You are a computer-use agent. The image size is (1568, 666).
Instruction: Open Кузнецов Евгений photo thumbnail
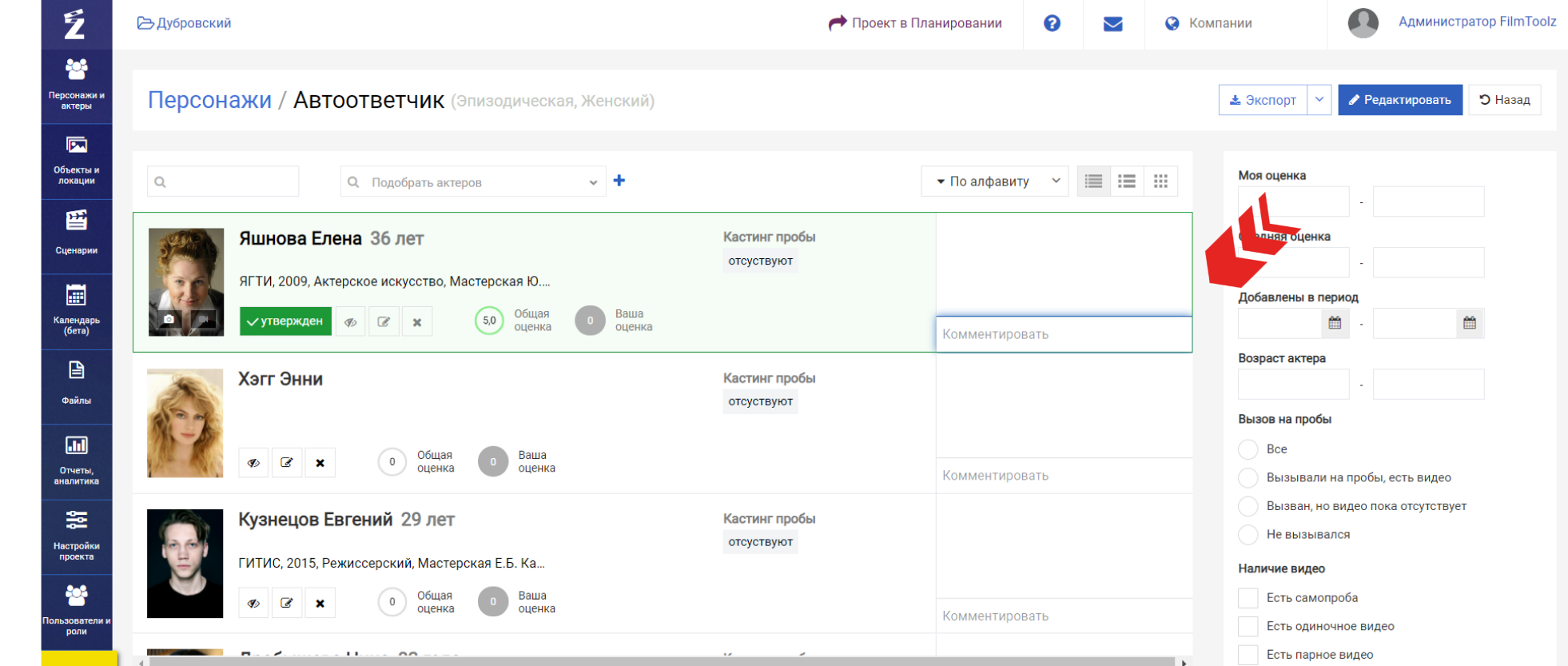point(185,564)
